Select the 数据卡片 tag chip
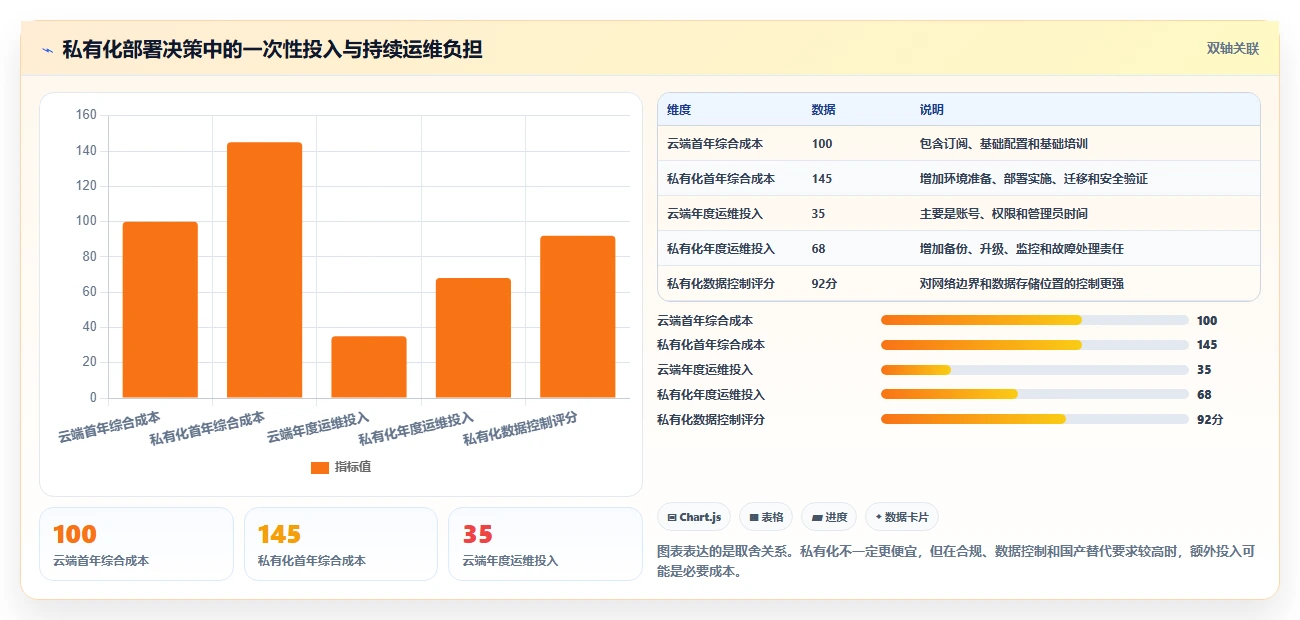1300x620 pixels. click(902, 517)
